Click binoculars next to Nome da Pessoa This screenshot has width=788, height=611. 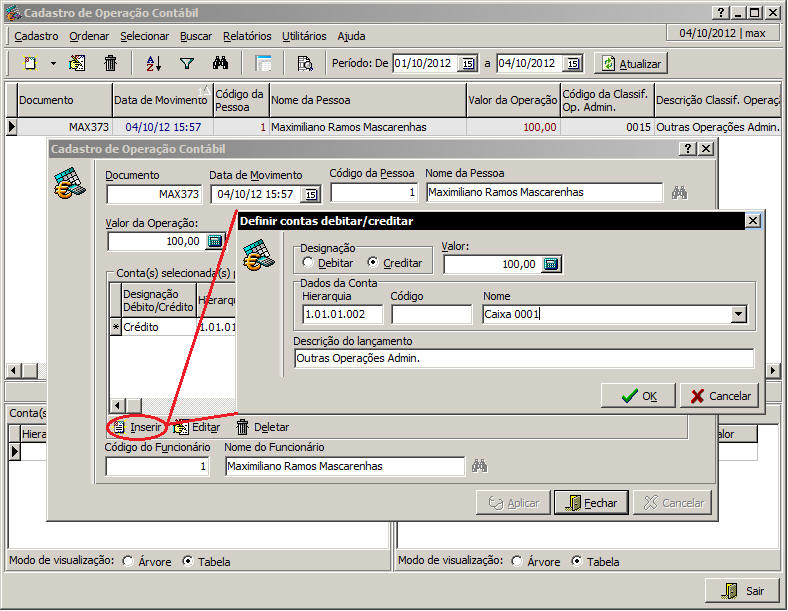point(680,192)
